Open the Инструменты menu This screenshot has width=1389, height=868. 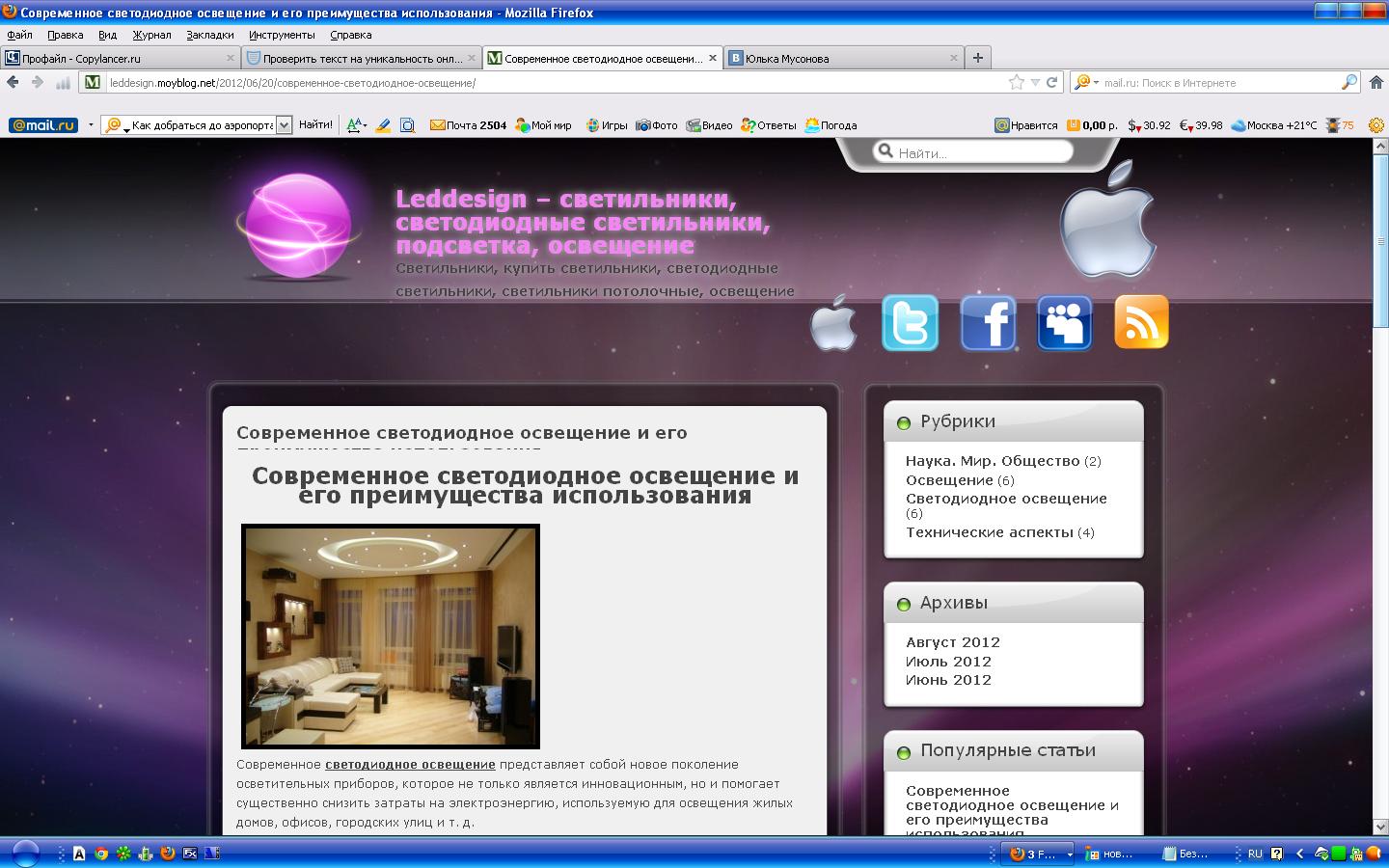pos(282,35)
